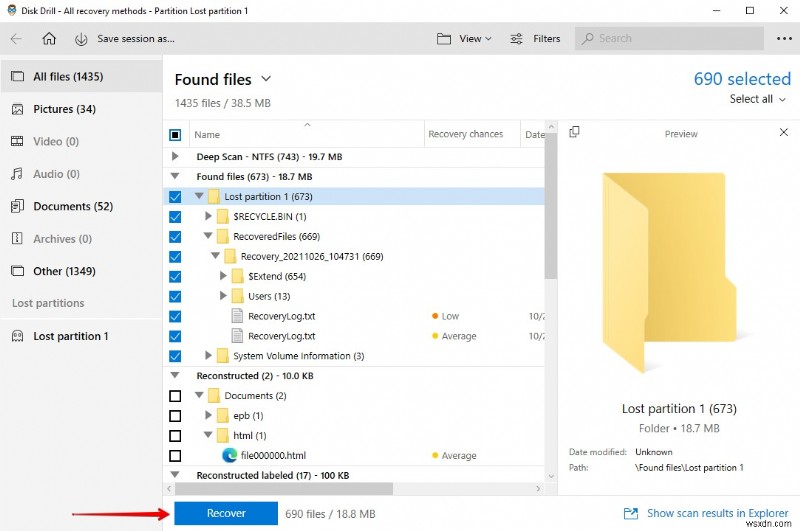This screenshot has width=800, height=531.
Task: Uncheck System Volume Information (3) checkbox
Action: pyautogui.click(x=175, y=356)
